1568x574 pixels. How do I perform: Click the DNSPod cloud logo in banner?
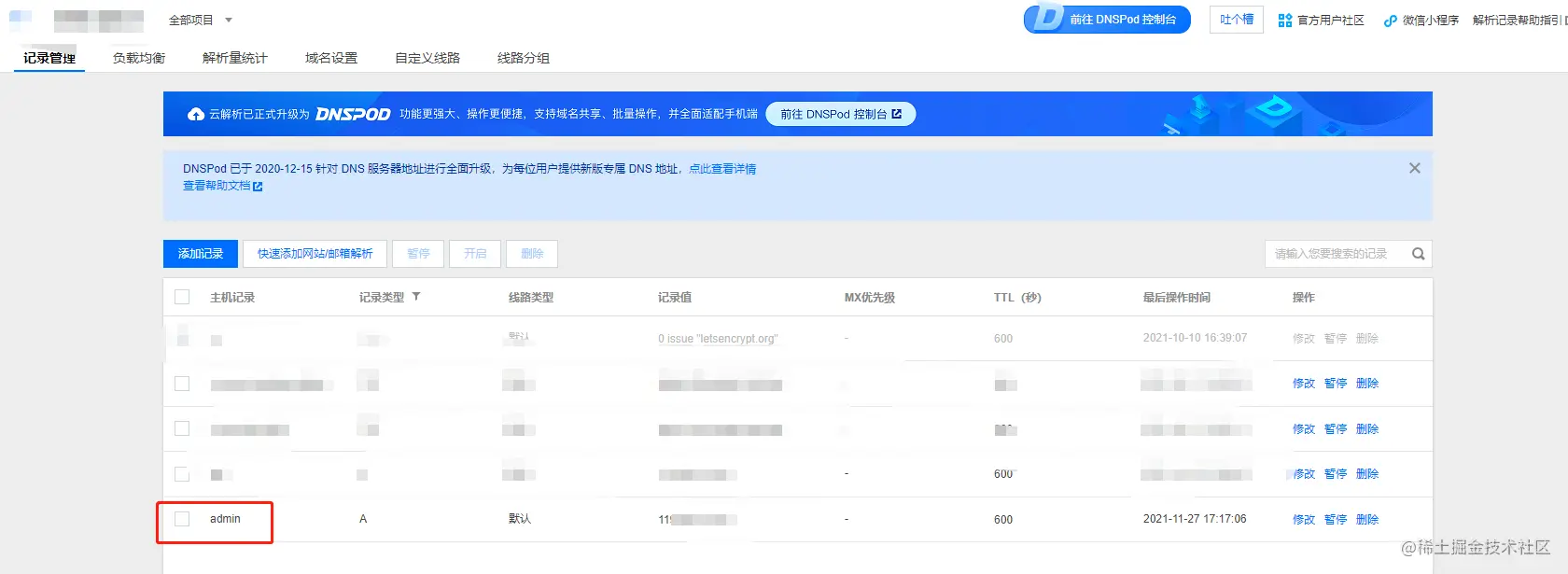196,114
